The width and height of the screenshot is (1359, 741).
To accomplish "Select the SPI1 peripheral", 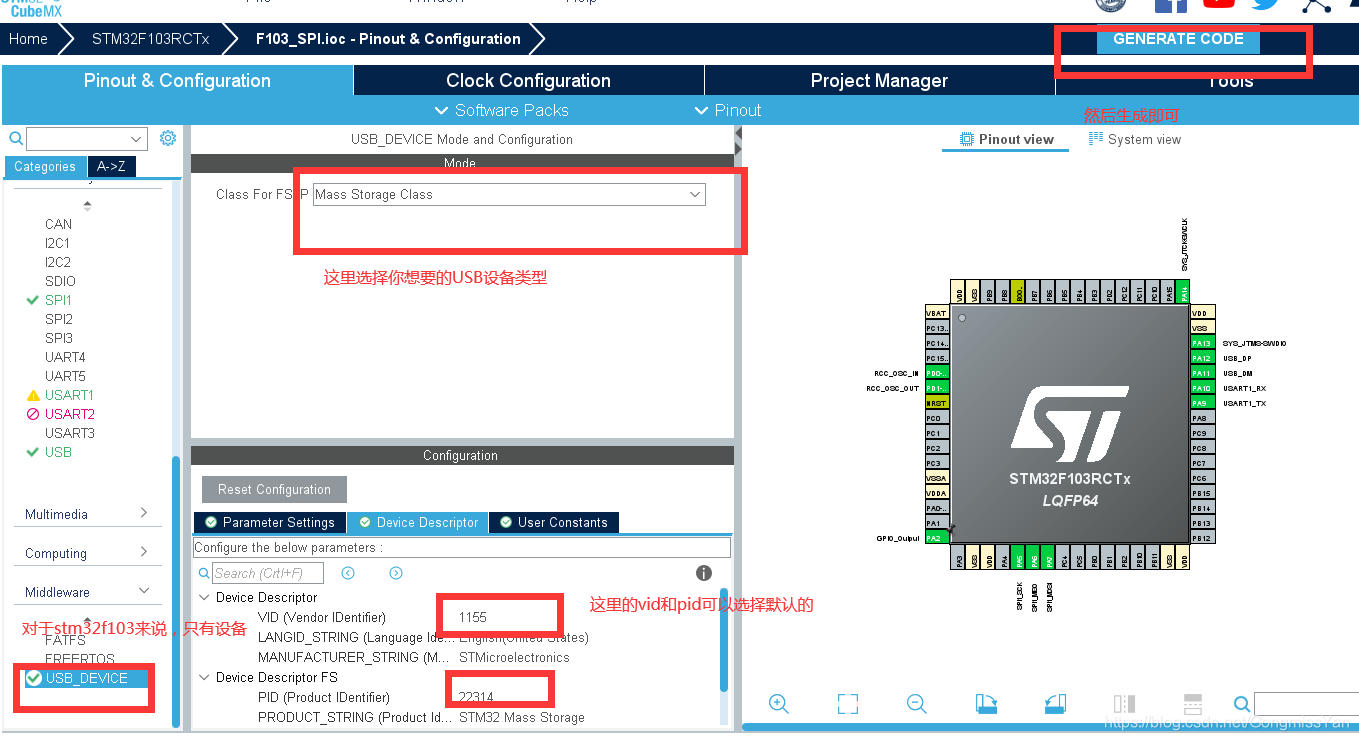I will (58, 300).
